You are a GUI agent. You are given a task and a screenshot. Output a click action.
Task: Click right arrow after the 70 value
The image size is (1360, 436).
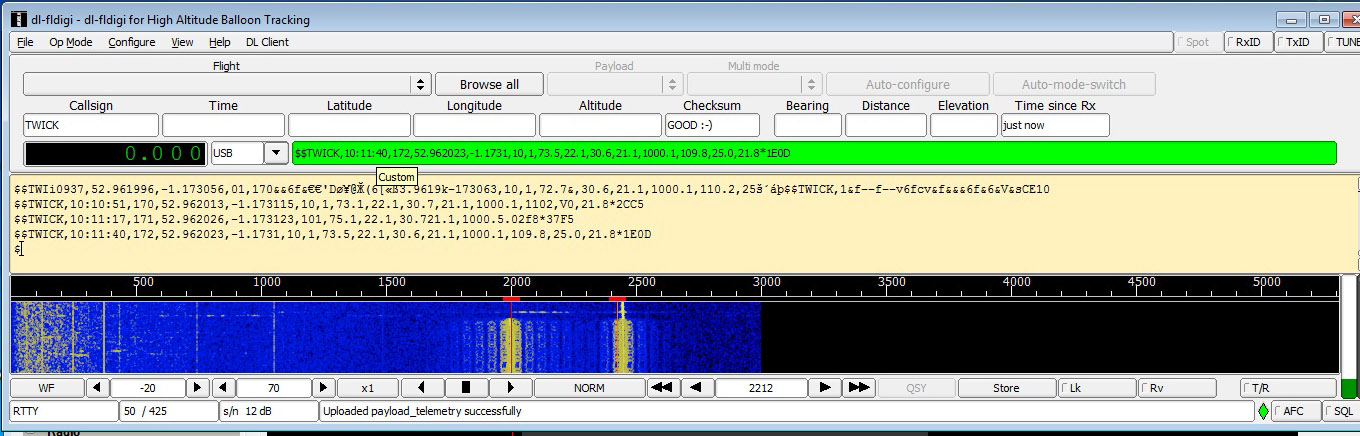coord(323,388)
